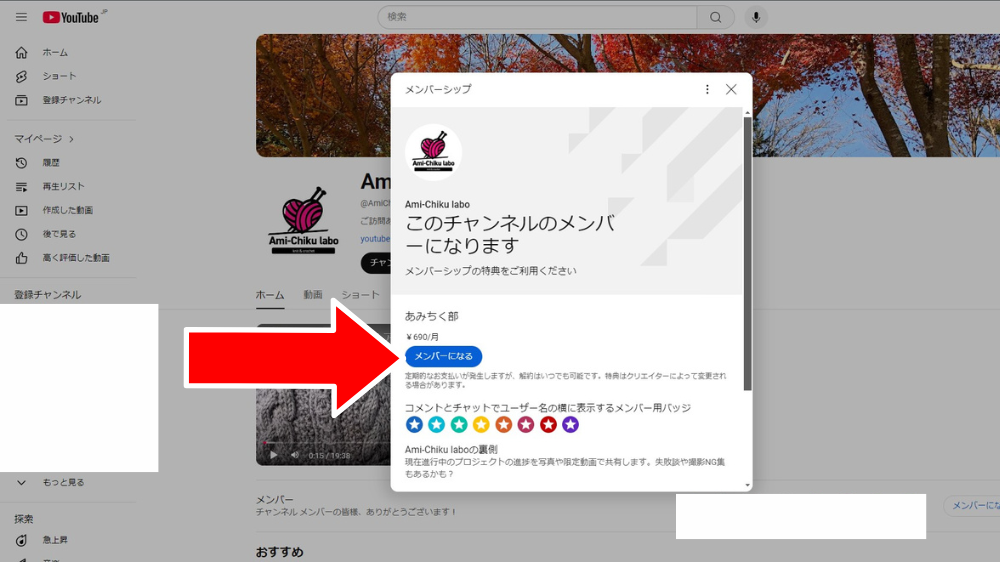Expand マイページ section chevron
Viewport: 1000px width, 562px height.
click(71, 139)
